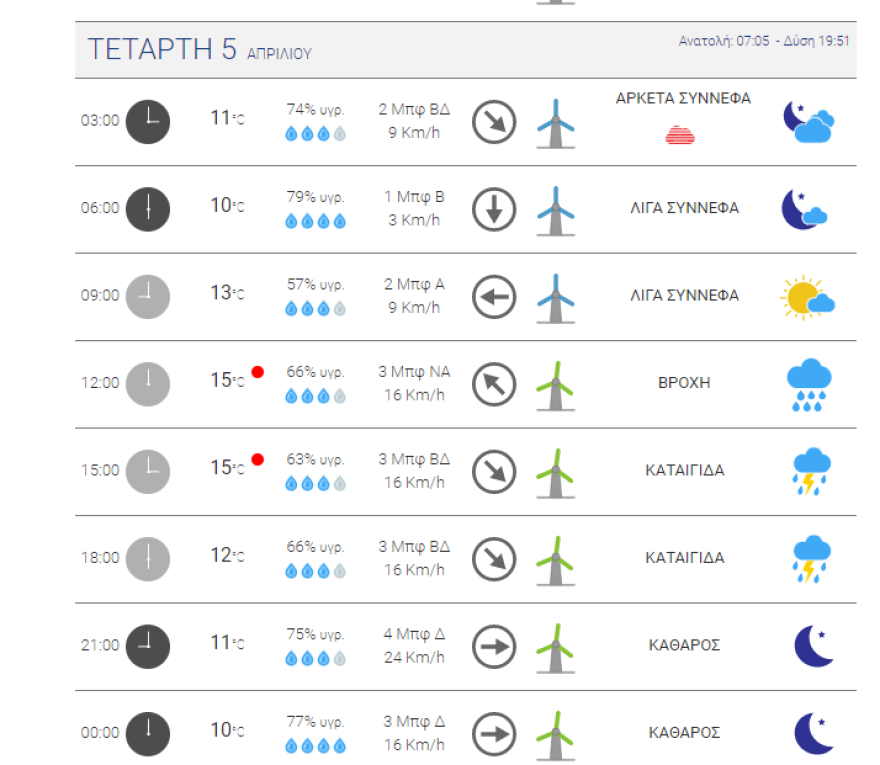Click the downward wind arrow at 06:00
Image resolution: width=880 pixels, height=765 pixels.
coord(493,209)
